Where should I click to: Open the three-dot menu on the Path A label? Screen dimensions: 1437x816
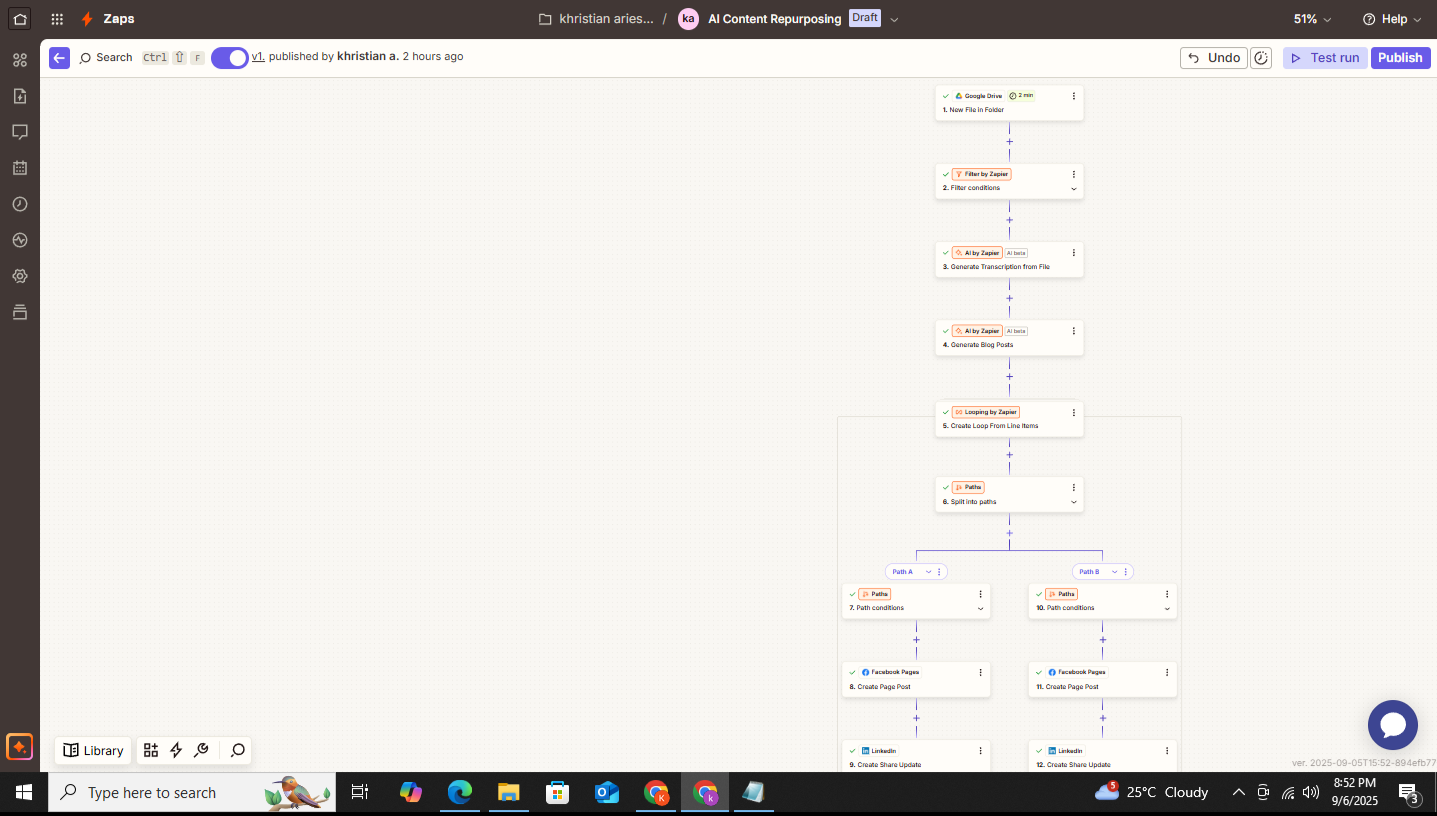[939, 572]
